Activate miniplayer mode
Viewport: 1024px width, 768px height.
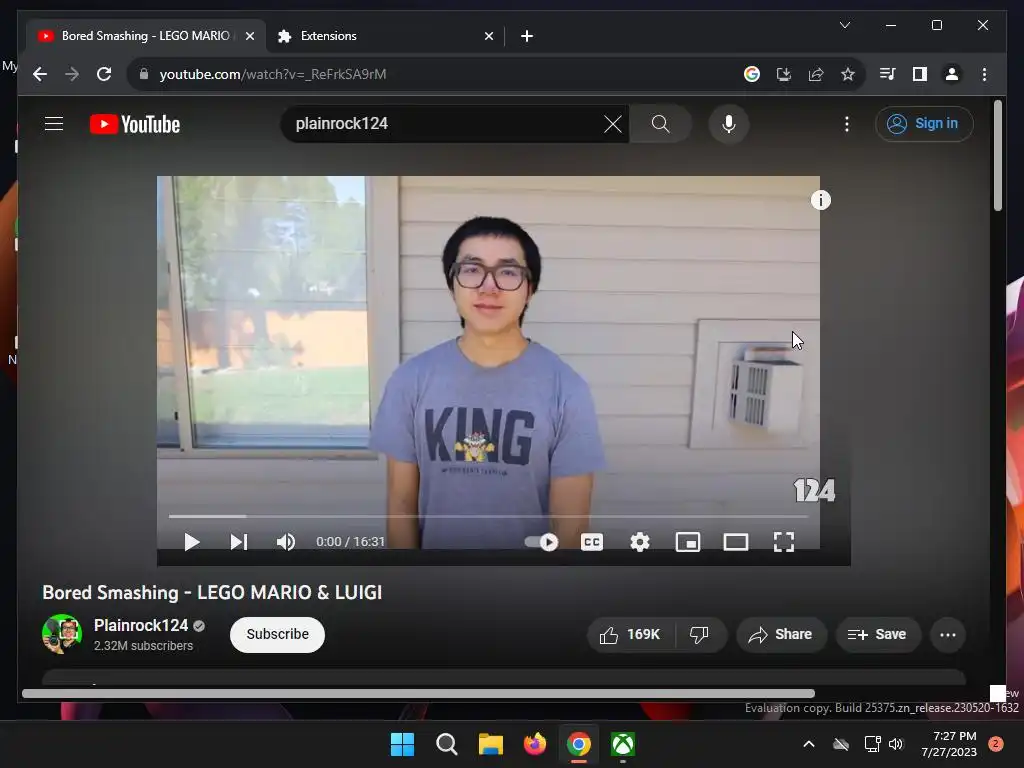click(688, 542)
